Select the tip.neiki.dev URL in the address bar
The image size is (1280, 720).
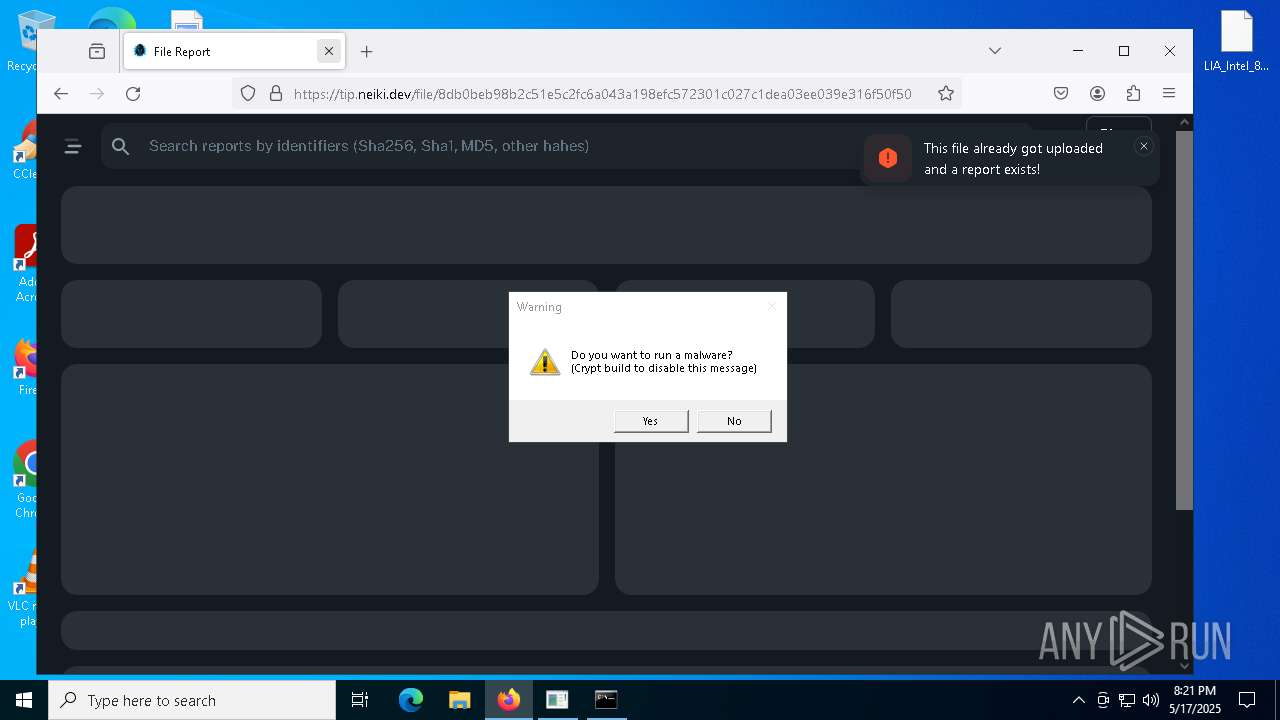pyautogui.click(x=602, y=94)
